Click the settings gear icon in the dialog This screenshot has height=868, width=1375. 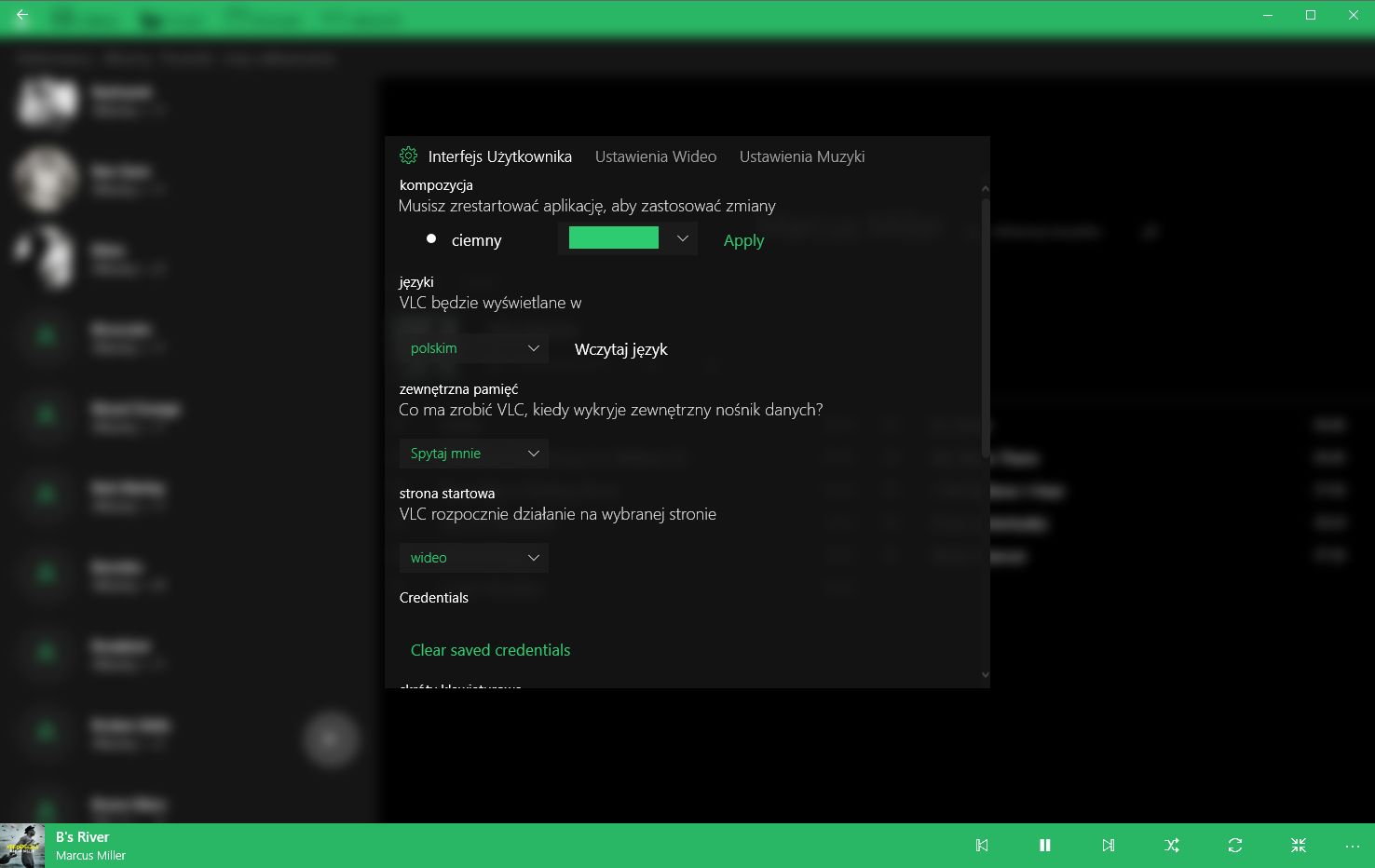click(x=408, y=156)
